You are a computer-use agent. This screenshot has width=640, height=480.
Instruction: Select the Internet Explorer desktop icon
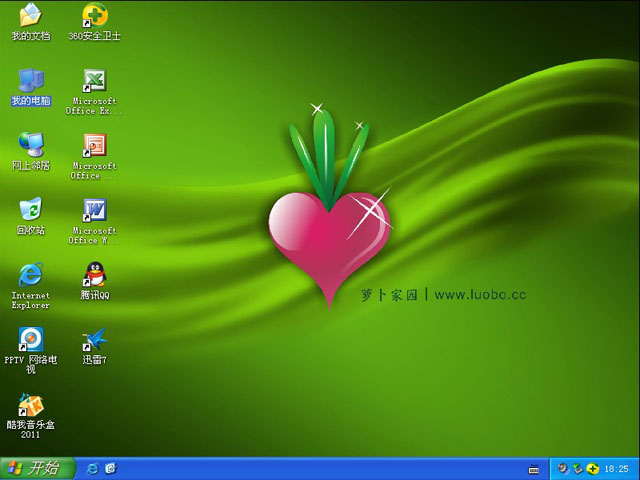click(30, 275)
